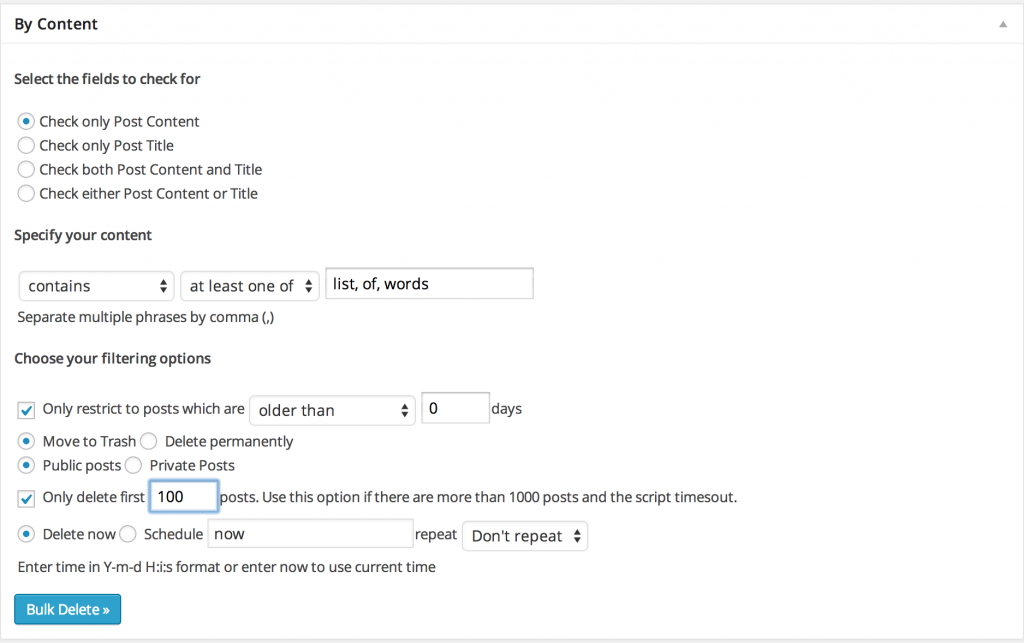Click the schedule time field showing 'now'

[x=310, y=533]
